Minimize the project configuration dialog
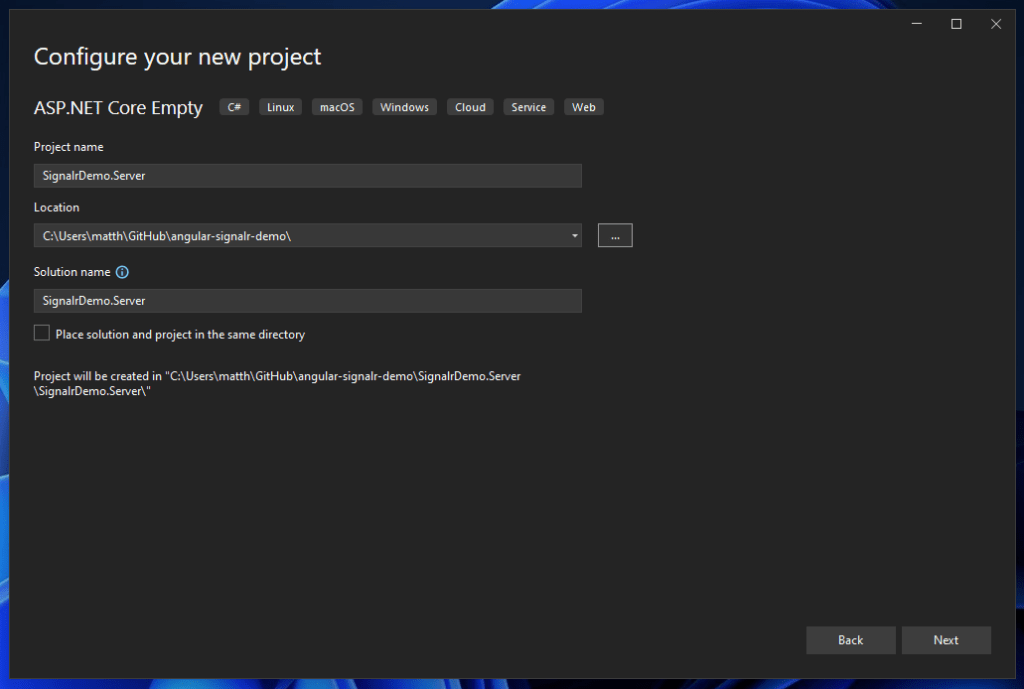This screenshot has width=1024, height=689. pyautogui.click(x=917, y=24)
